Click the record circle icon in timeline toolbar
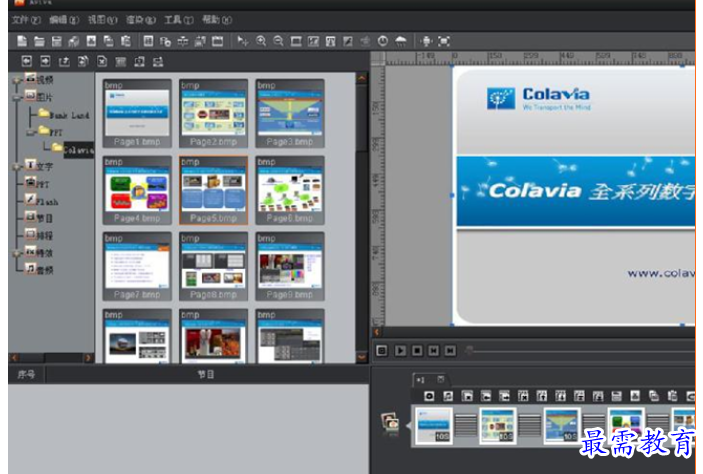This screenshot has height=474, width=703. pos(429,396)
